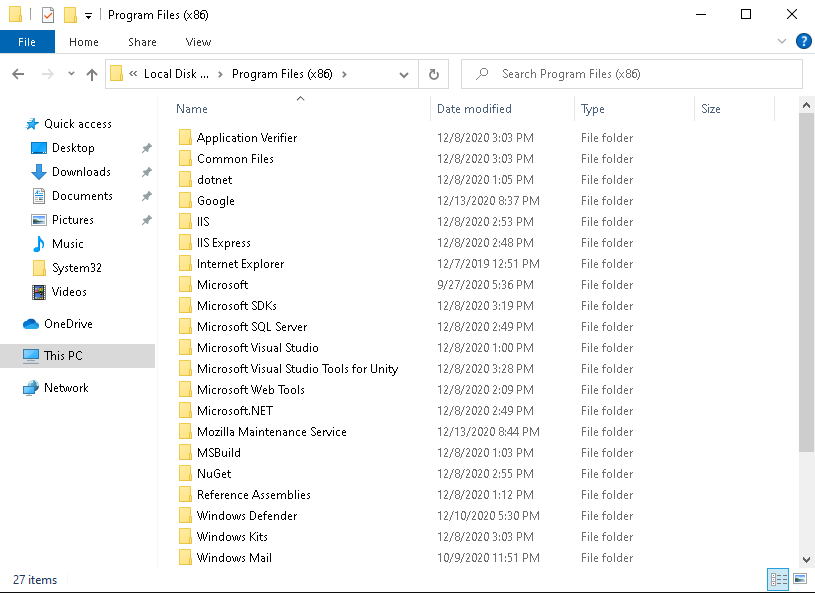
Task: Select the Microsoft Visual Studio folder name
Action: click(257, 347)
